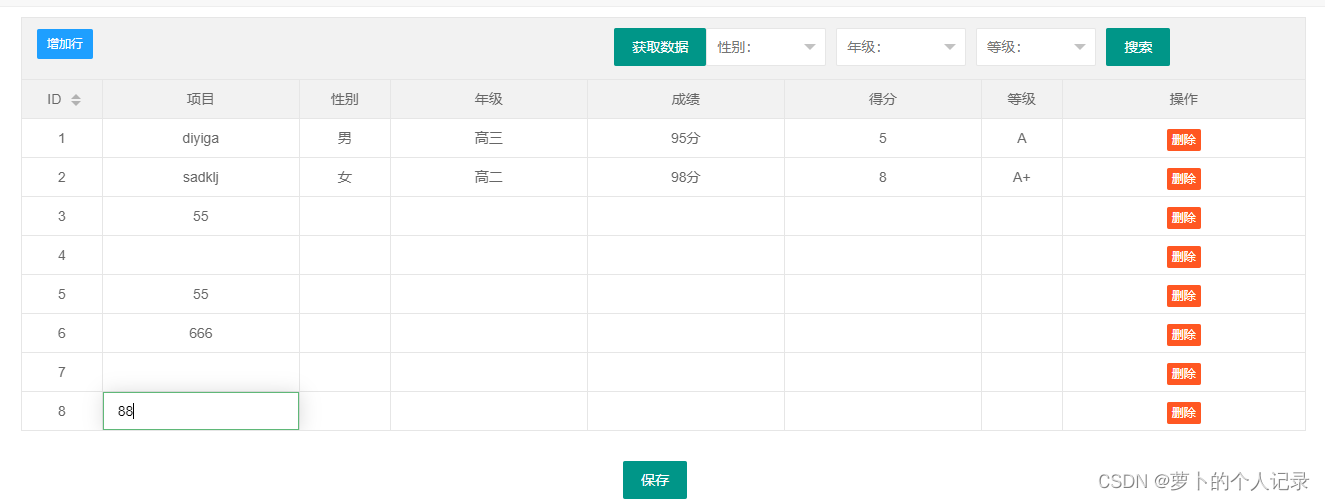This screenshot has width=1325, height=501.
Task: Click the 增加行 add row button
Action: click(65, 44)
